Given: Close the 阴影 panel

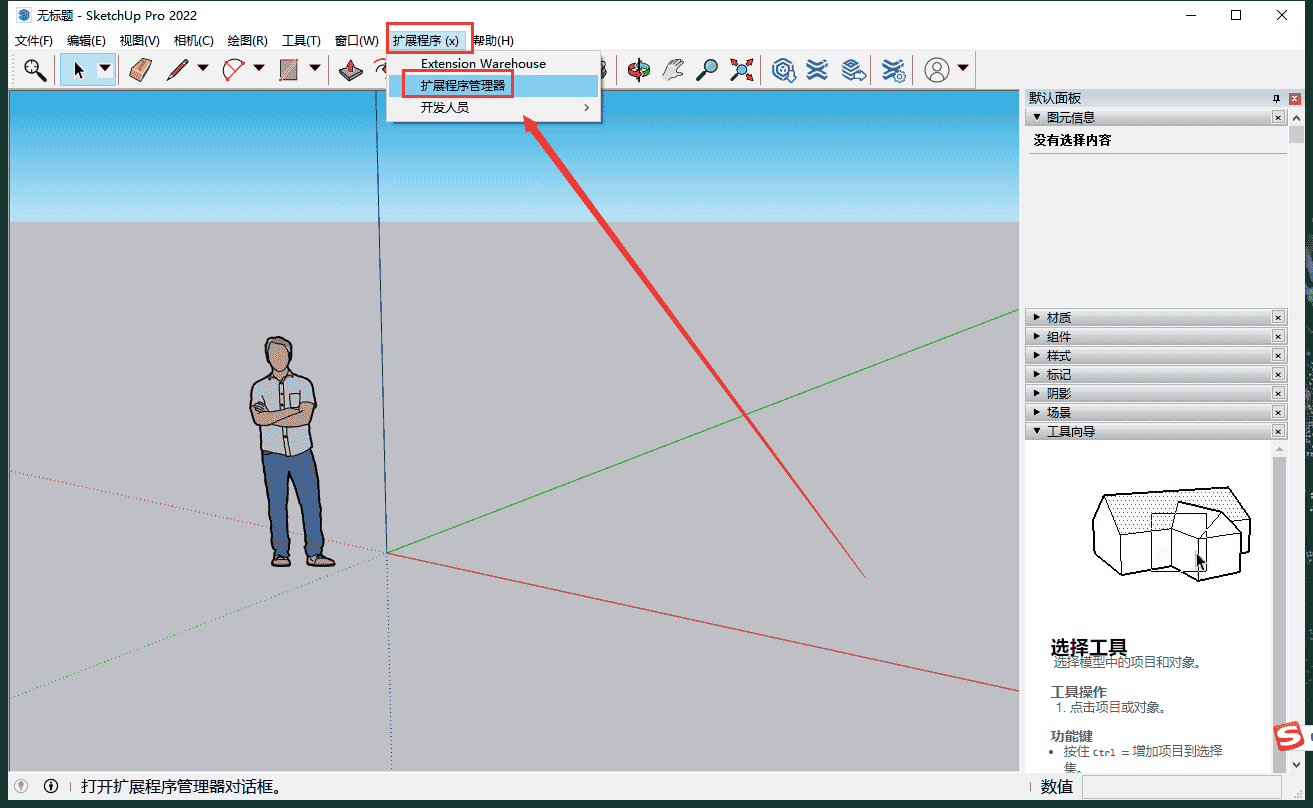Looking at the screenshot, I should tap(1278, 394).
